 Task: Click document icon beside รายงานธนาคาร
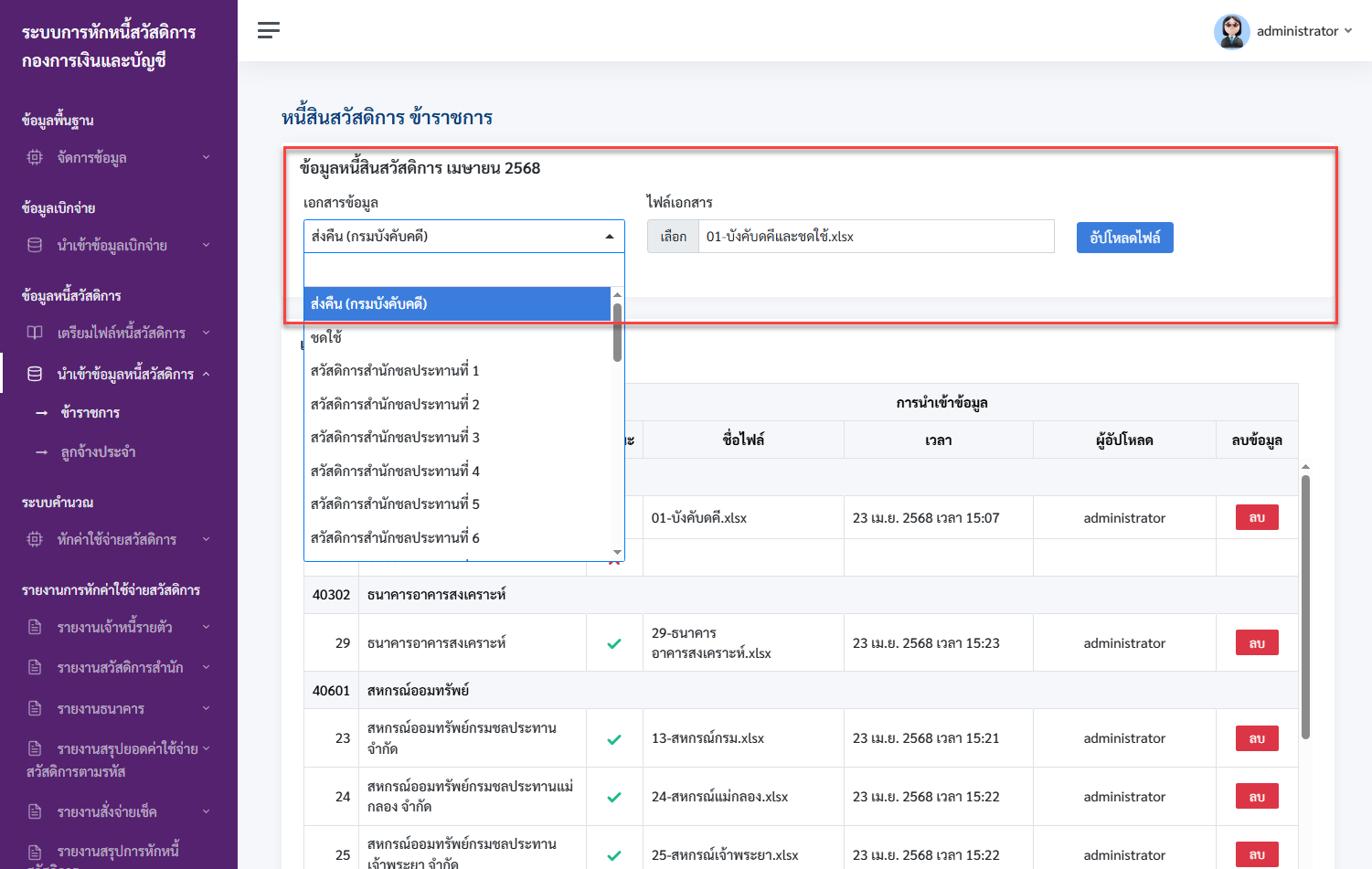(x=35, y=708)
